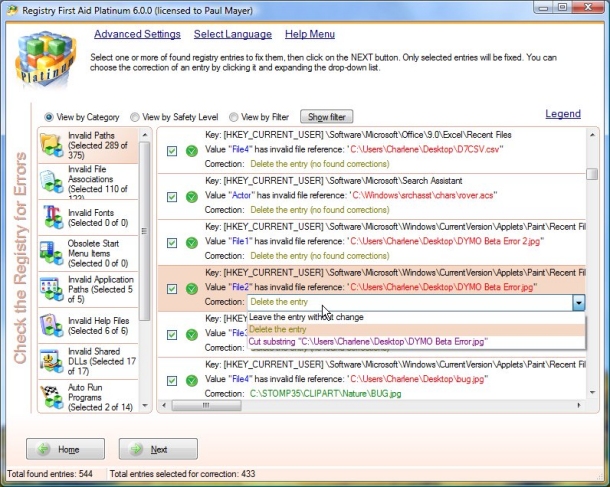Select the Invalid Fonts category icon
Viewport: 610px width, 487px height.
coord(53,217)
